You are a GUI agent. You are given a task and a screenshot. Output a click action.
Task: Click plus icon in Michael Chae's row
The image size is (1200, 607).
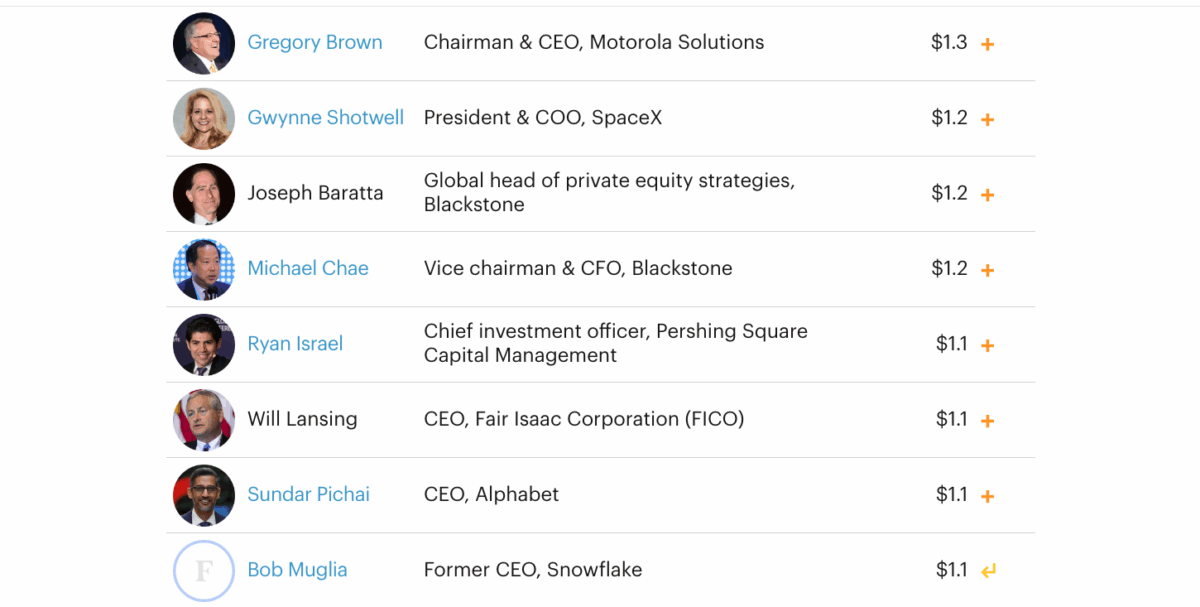click(x=987, y=270)
